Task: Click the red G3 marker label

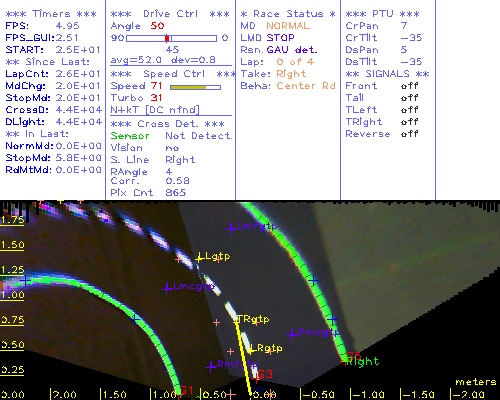Action: pos(265,374)
